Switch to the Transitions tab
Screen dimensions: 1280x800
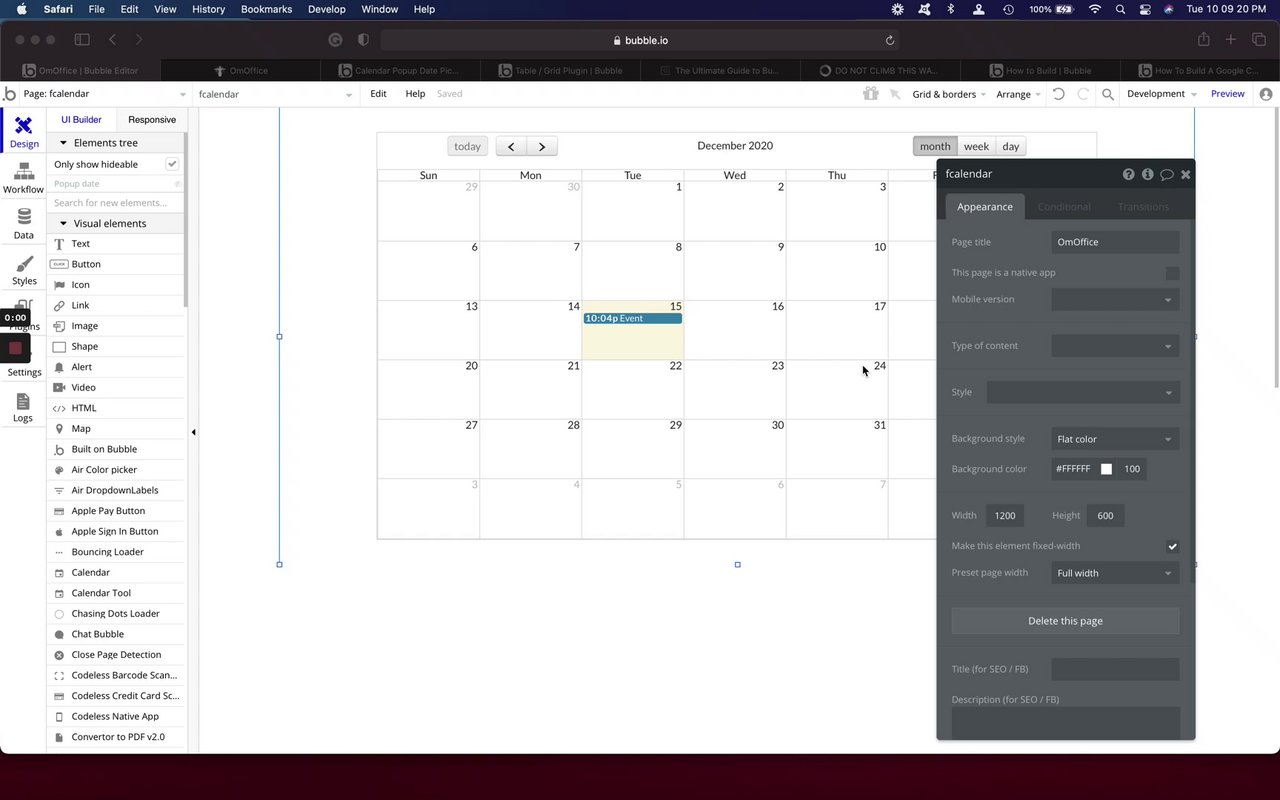click(1143, 207)
